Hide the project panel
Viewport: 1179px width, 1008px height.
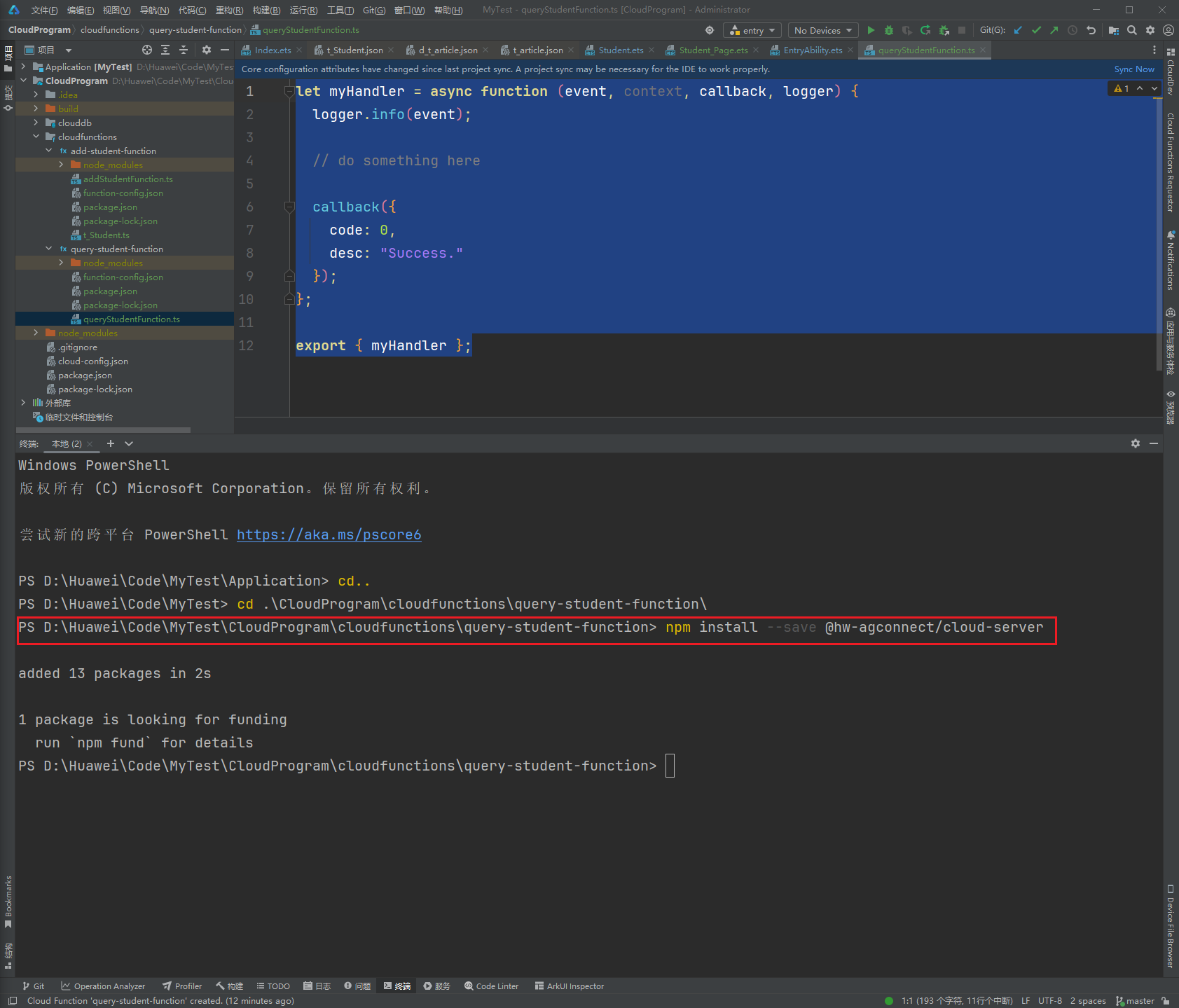(x=225, y=50)
